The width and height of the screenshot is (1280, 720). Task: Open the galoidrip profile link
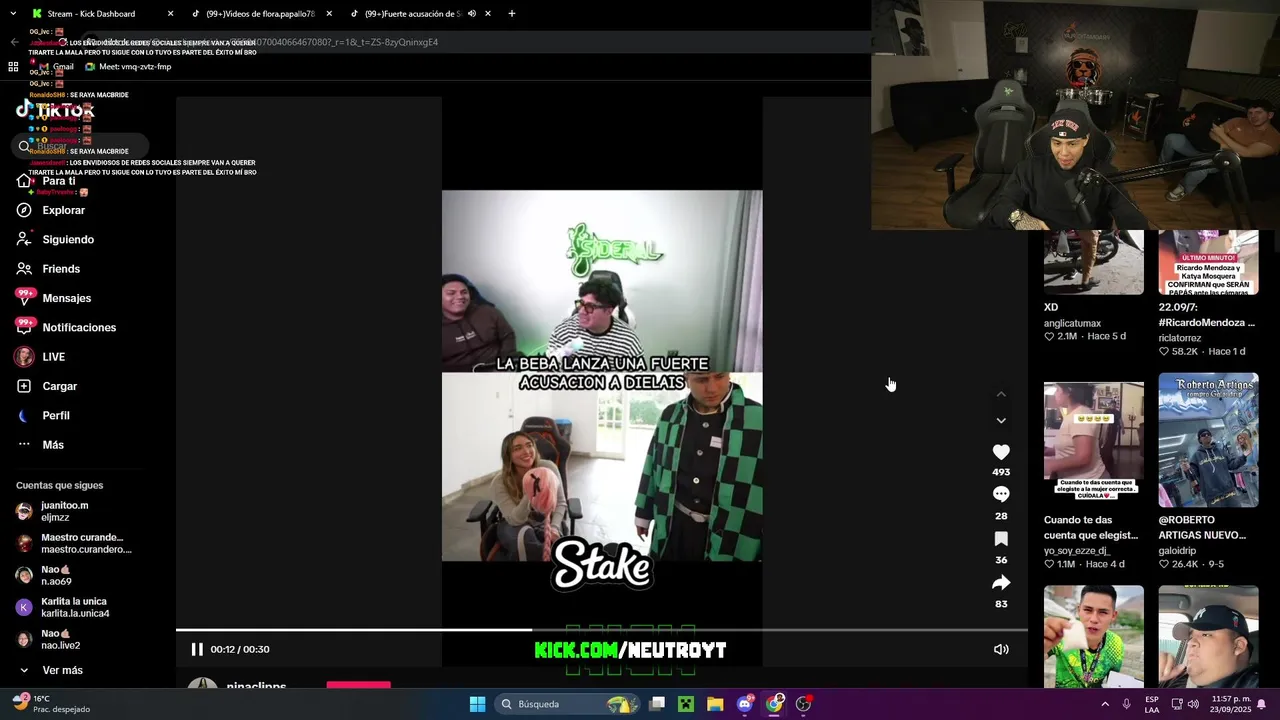pyautogui.click(x=1178, y=550)
